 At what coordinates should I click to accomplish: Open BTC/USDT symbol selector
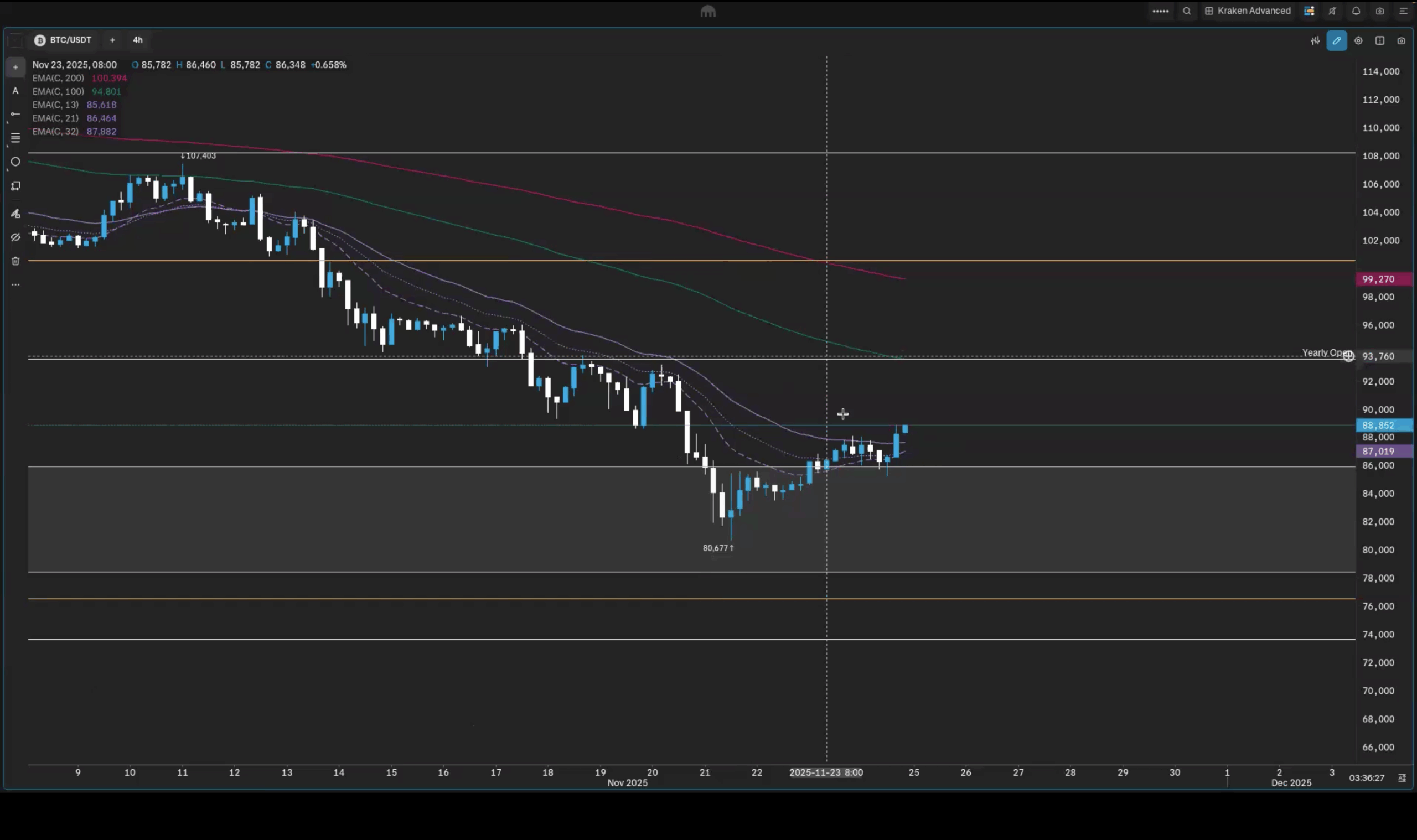[x=63, y=40]
